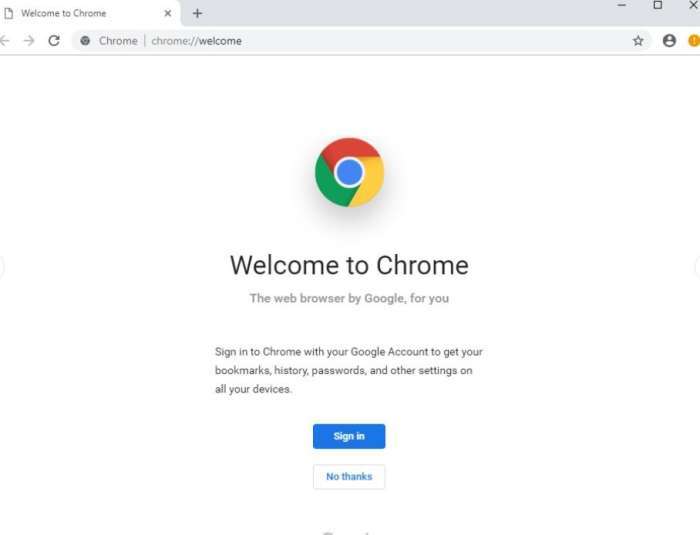The image size is (700, 535).
Task: Open a new tab with the plus button
Action: [197, 13]
